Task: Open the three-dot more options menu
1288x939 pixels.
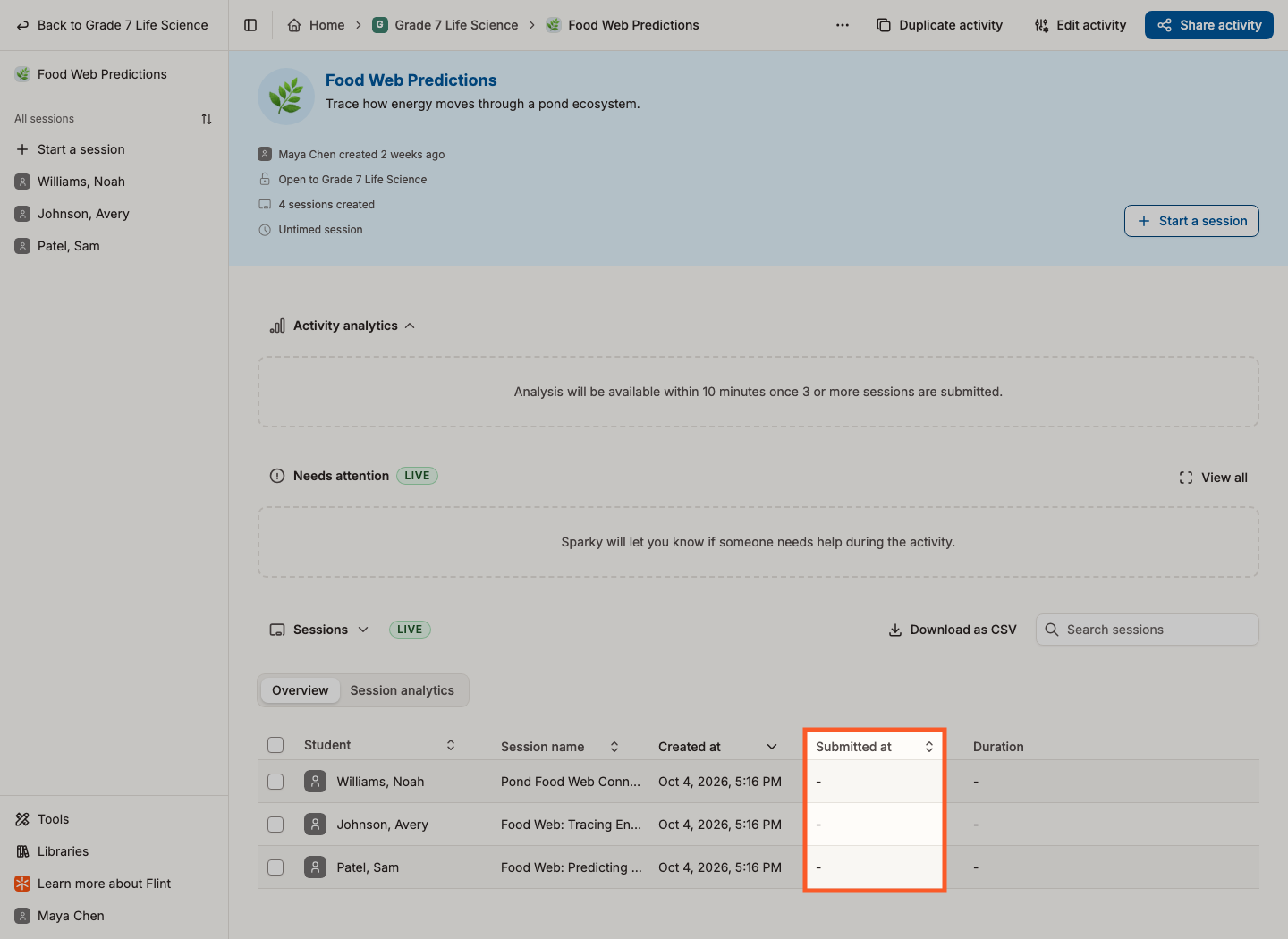Action: point(843,25)
